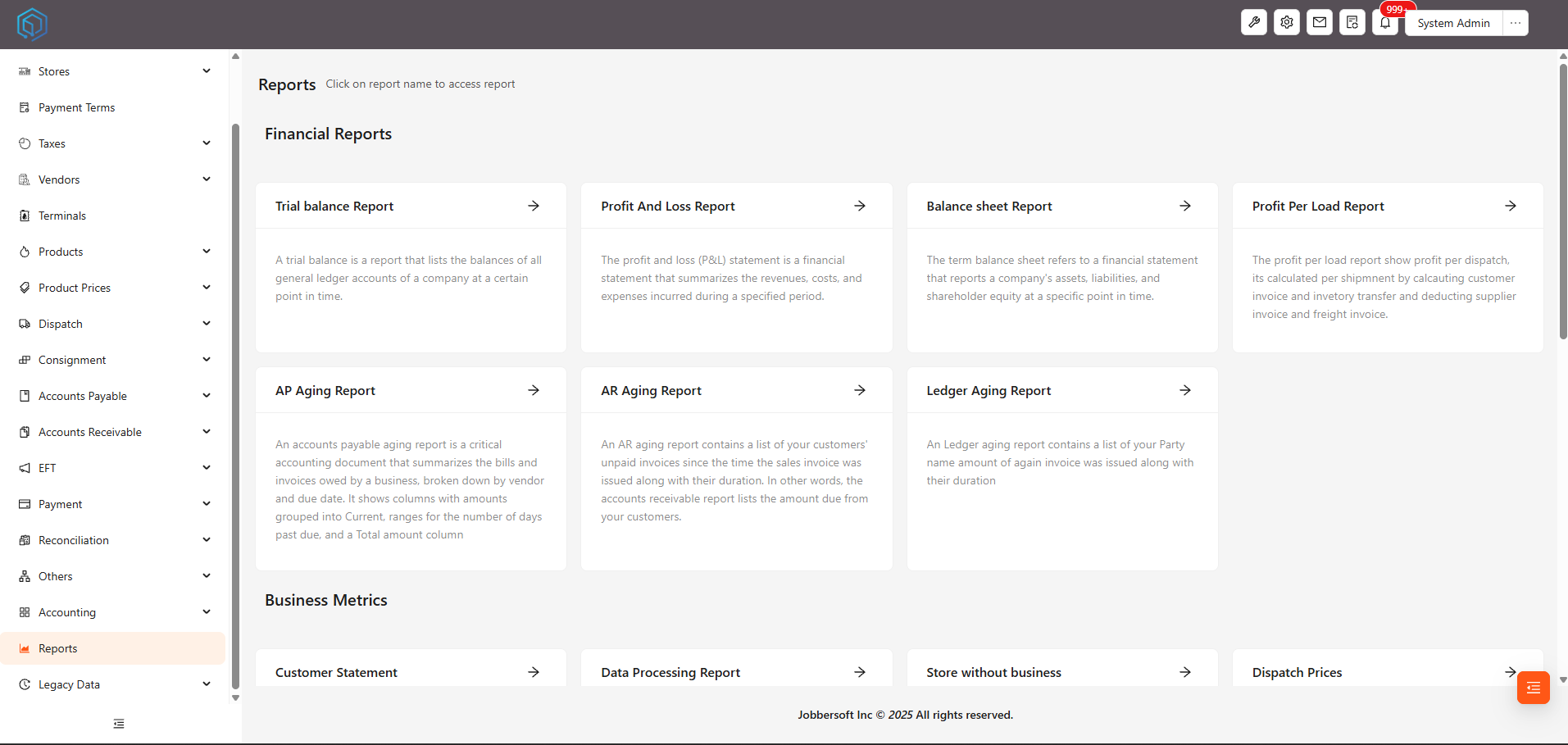Expand the Consignment menu chevron
The image size is (1568, 745).
(x=207, y=360)
